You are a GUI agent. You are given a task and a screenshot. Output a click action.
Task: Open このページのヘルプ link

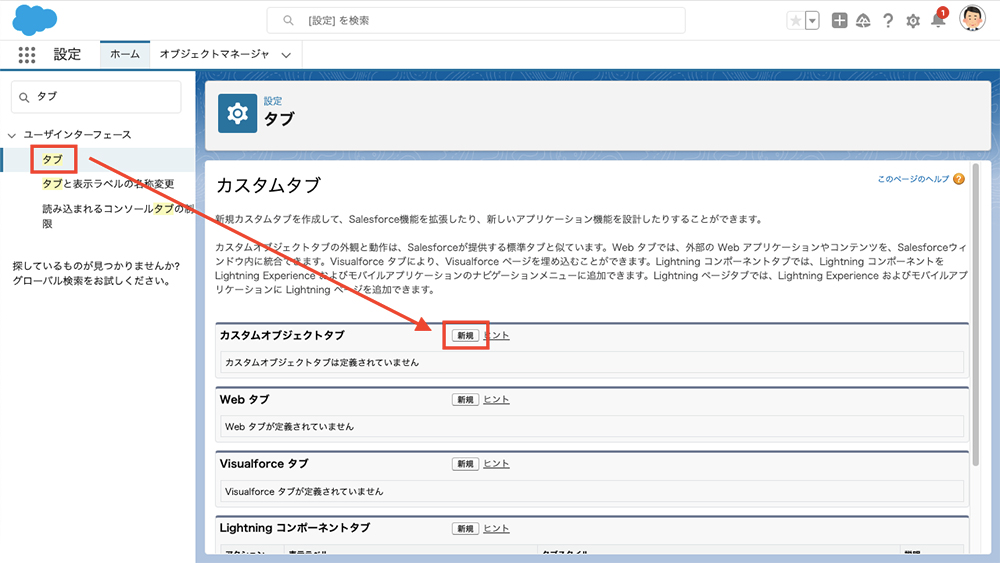(913, 179)
